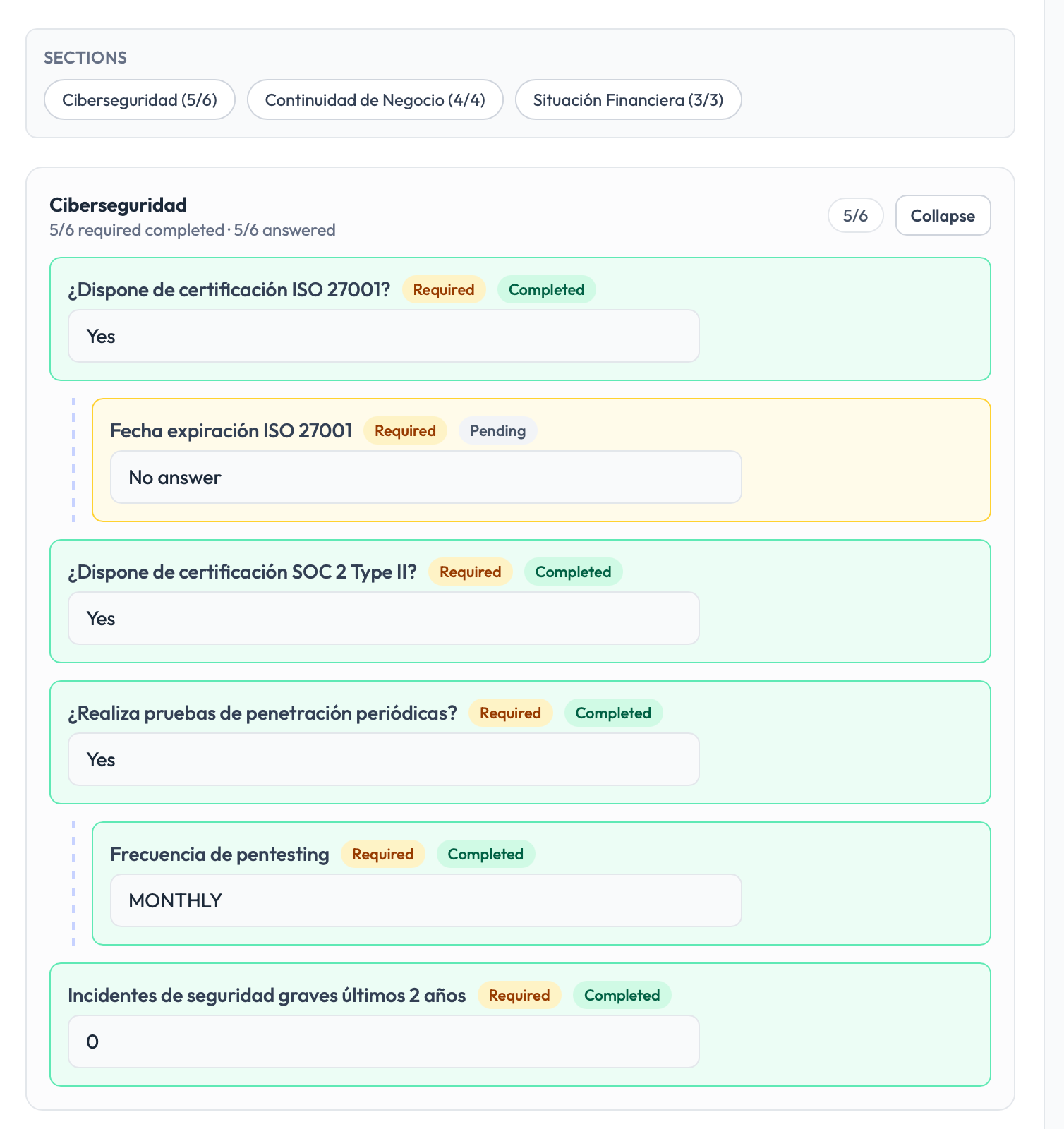
Task: Click Completed badge on Frecuencia de pentesting
Action: 486,854
